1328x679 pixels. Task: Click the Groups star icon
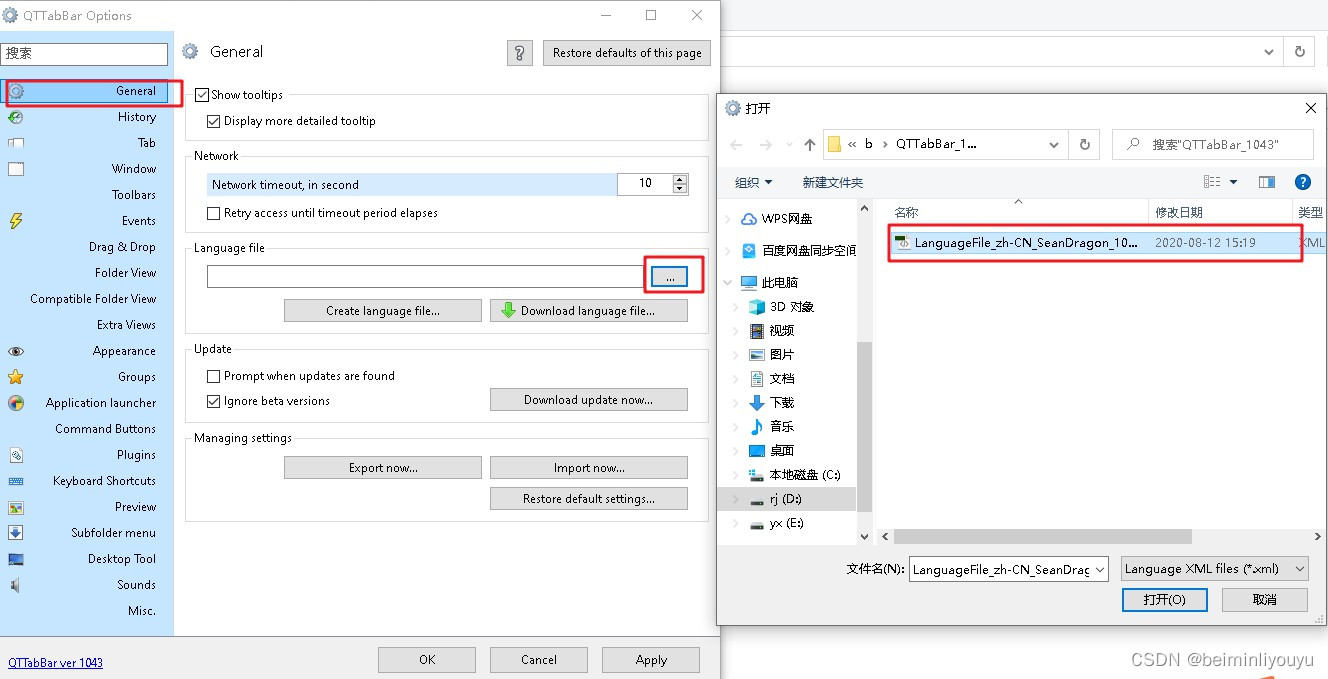(x=16, y=377)
